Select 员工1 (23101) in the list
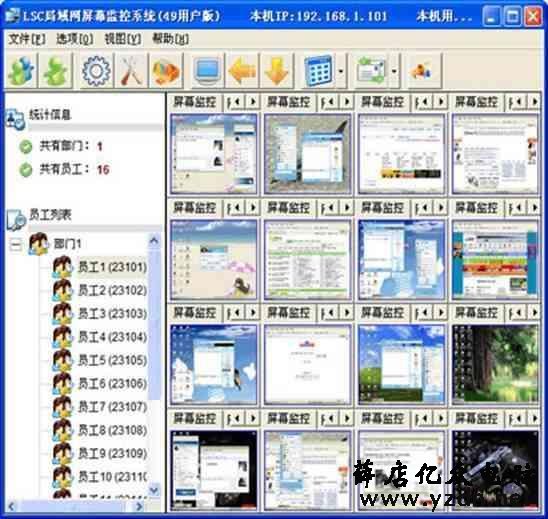This screenshot has height=519, width=548. [112, 267]
